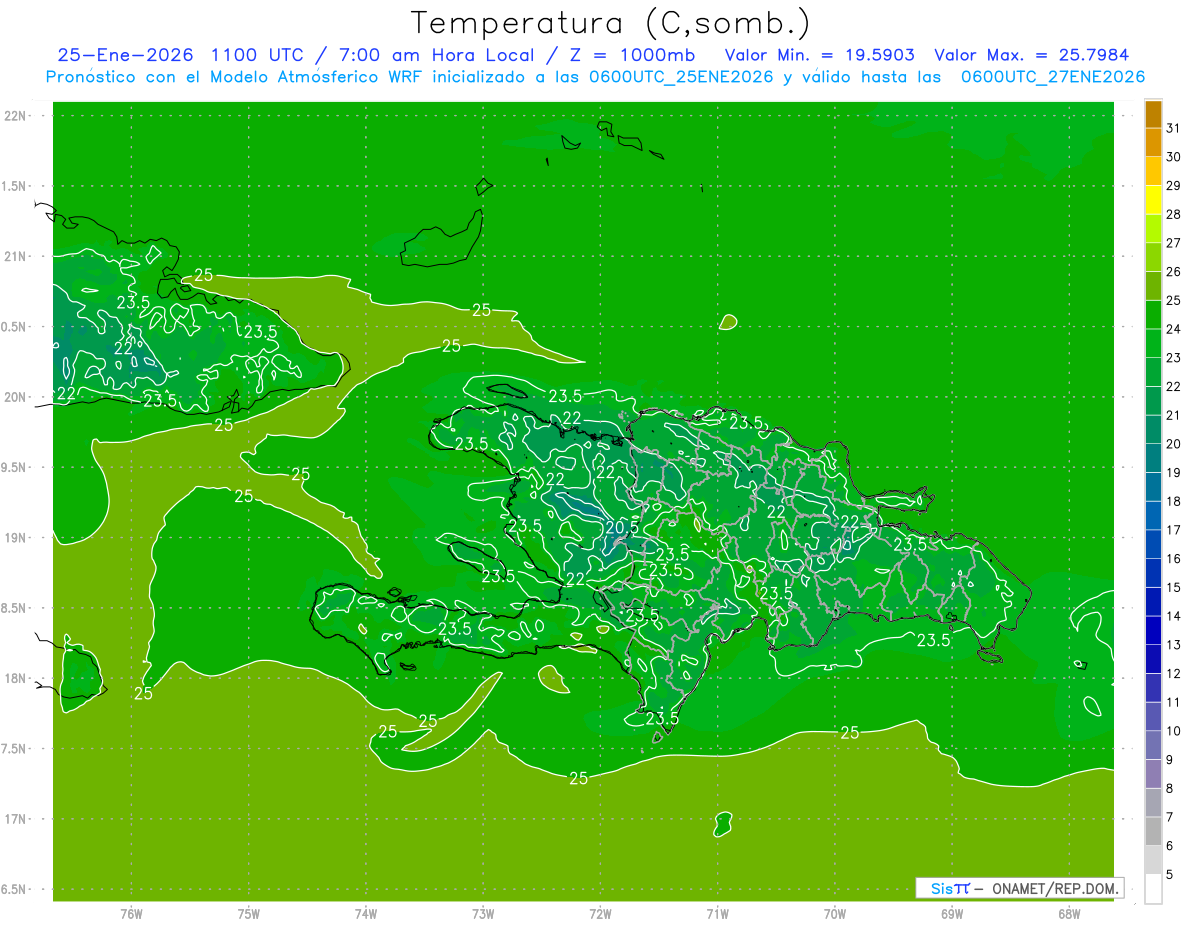Click the 72W longitude axis label
This screenshot has width=1200, height=927.
click(600, 913)
